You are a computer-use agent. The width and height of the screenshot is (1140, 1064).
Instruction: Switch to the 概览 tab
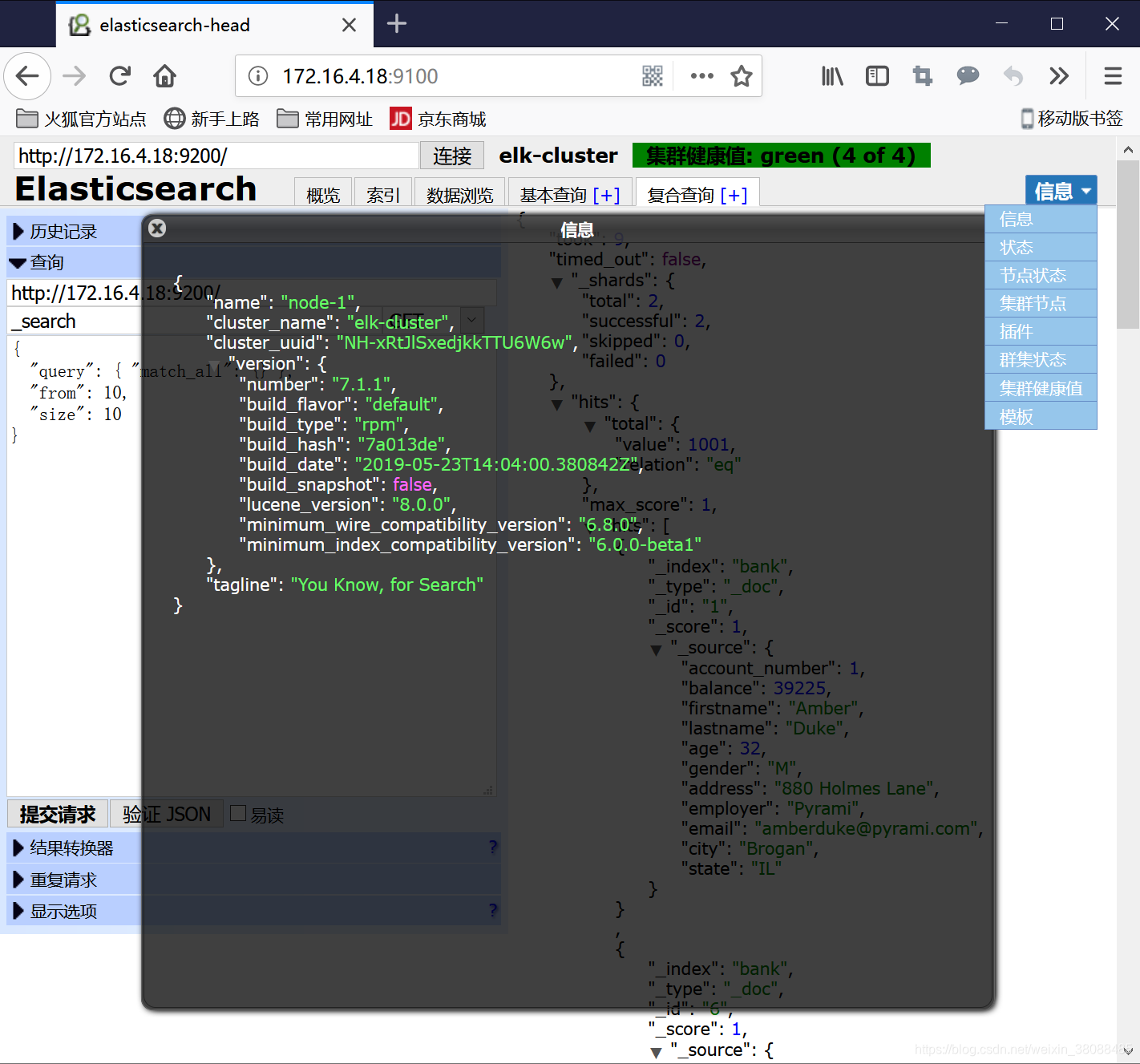(x=323, y=194)
